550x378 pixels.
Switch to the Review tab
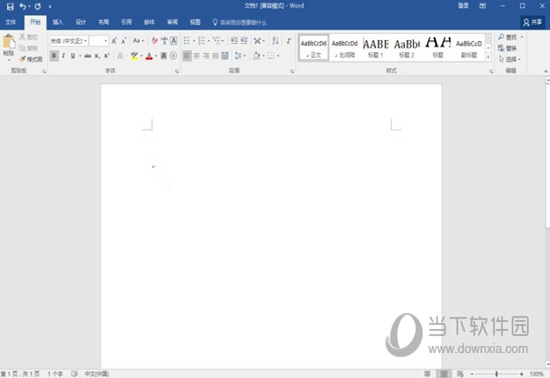click(x=172, y=22)
